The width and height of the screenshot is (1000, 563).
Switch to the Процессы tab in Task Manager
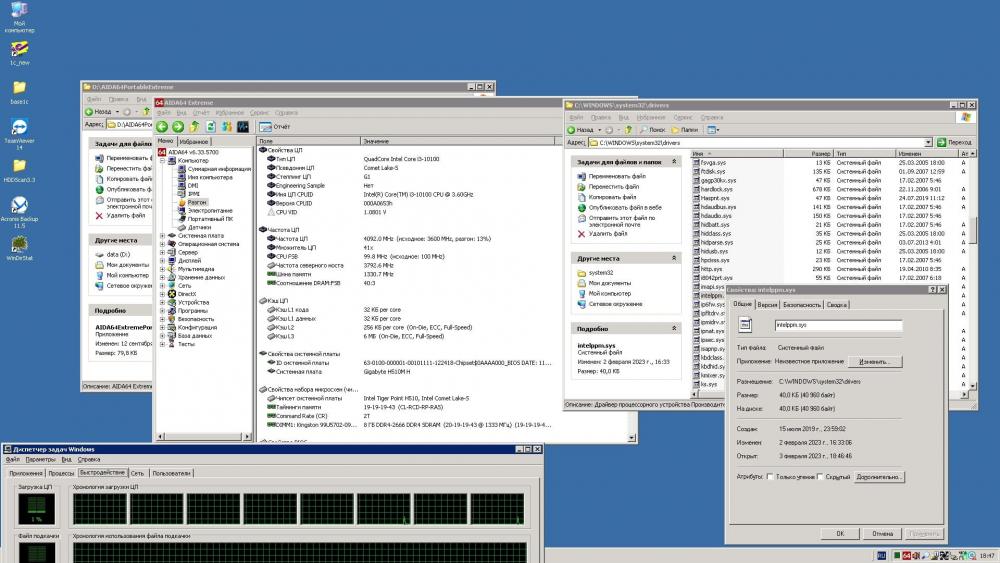click(x=60, y=472)
